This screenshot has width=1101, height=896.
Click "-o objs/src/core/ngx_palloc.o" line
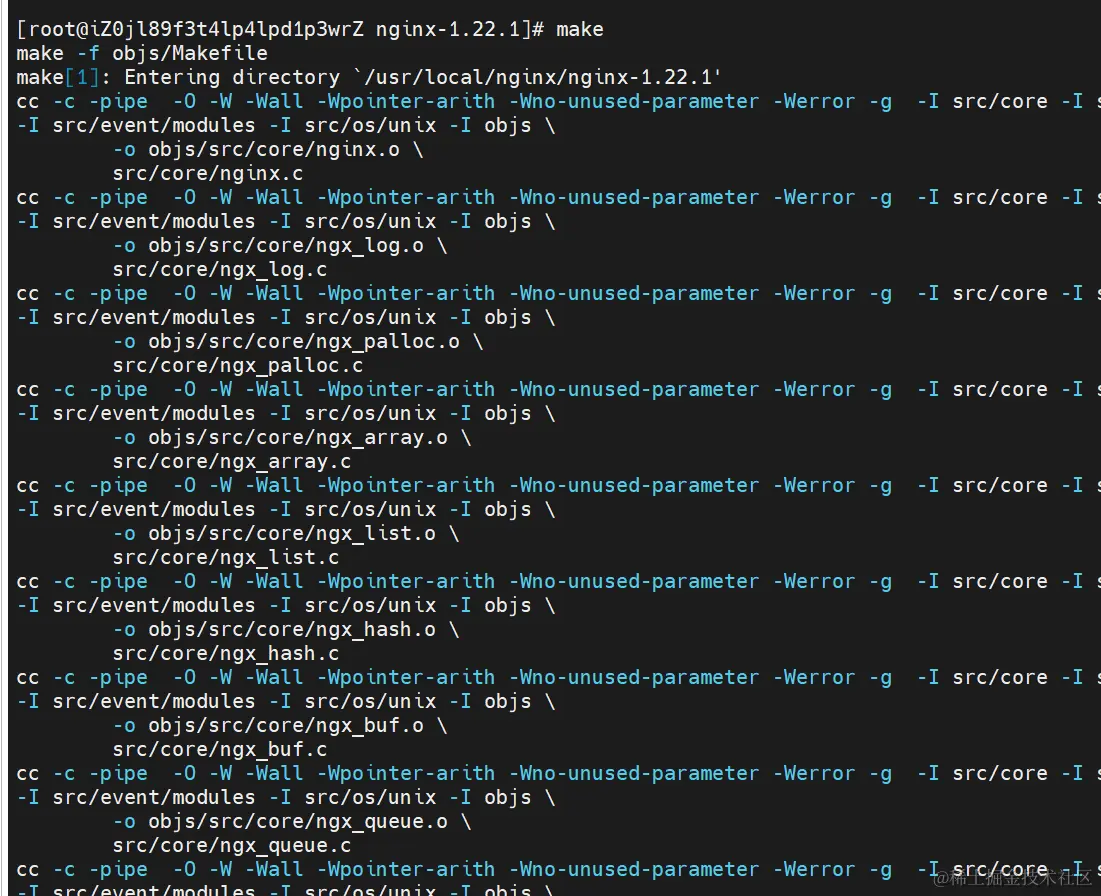tap(298, 342)
